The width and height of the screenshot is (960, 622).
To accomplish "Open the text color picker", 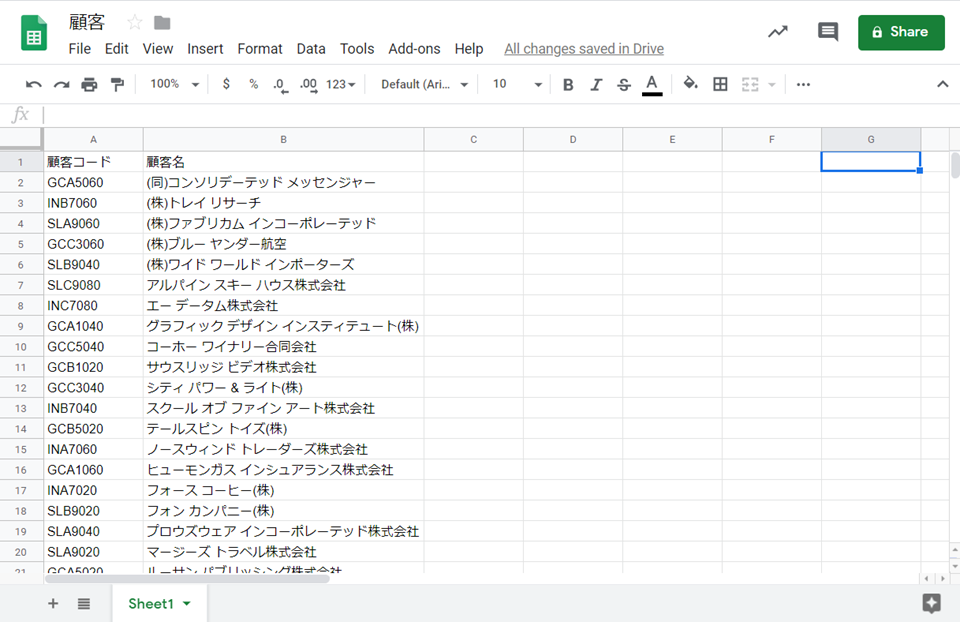I will (x=652, y=84).
